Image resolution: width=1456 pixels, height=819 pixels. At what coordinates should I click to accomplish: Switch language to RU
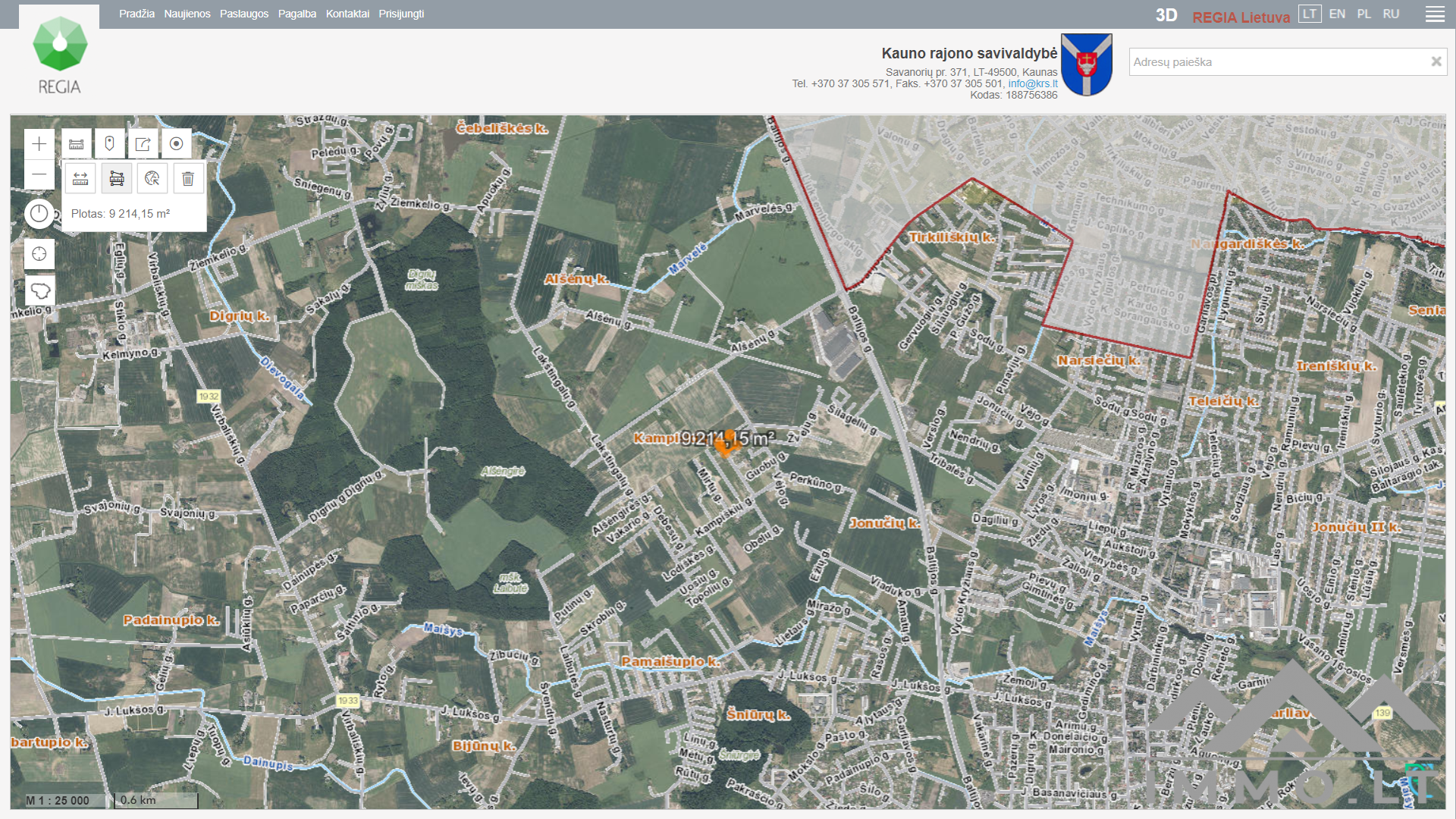tap(1391, 14)
